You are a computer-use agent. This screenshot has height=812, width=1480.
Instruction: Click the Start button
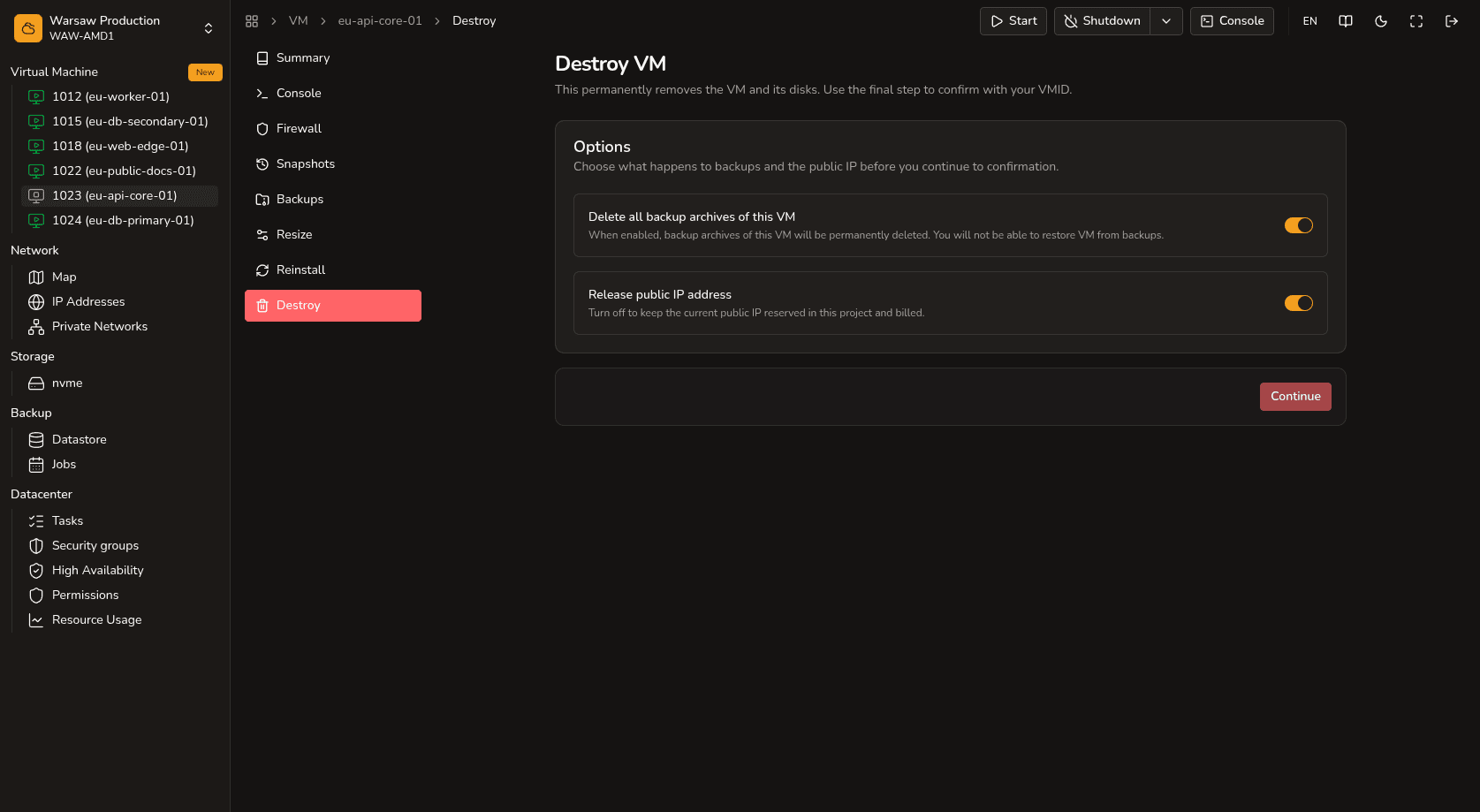click(1013, 21)
